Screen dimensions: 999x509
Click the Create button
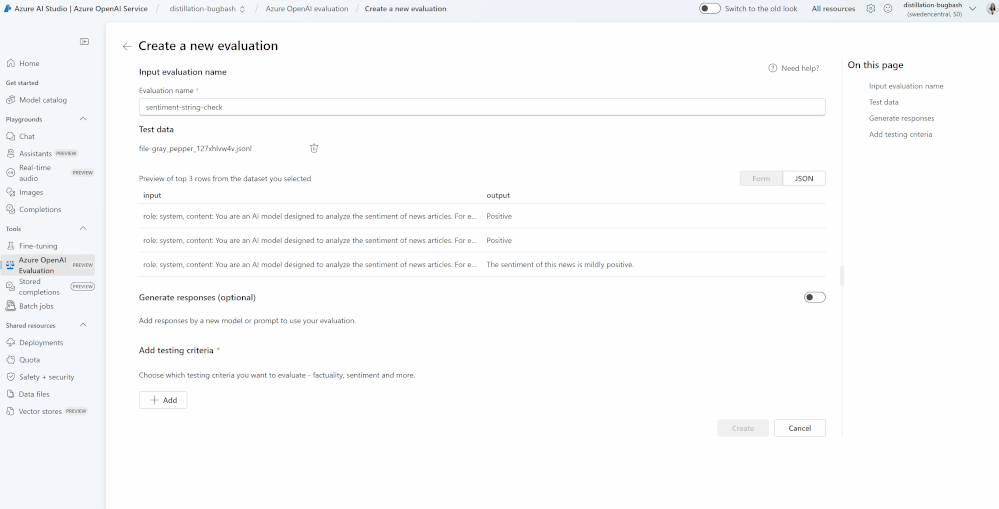[743, 428]
